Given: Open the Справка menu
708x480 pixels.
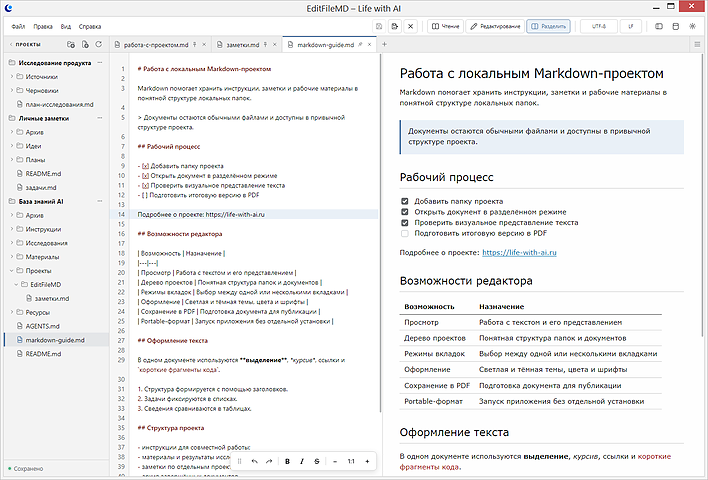Looking at the screenshot, I should pyautogui.click(x=90, y=27).
